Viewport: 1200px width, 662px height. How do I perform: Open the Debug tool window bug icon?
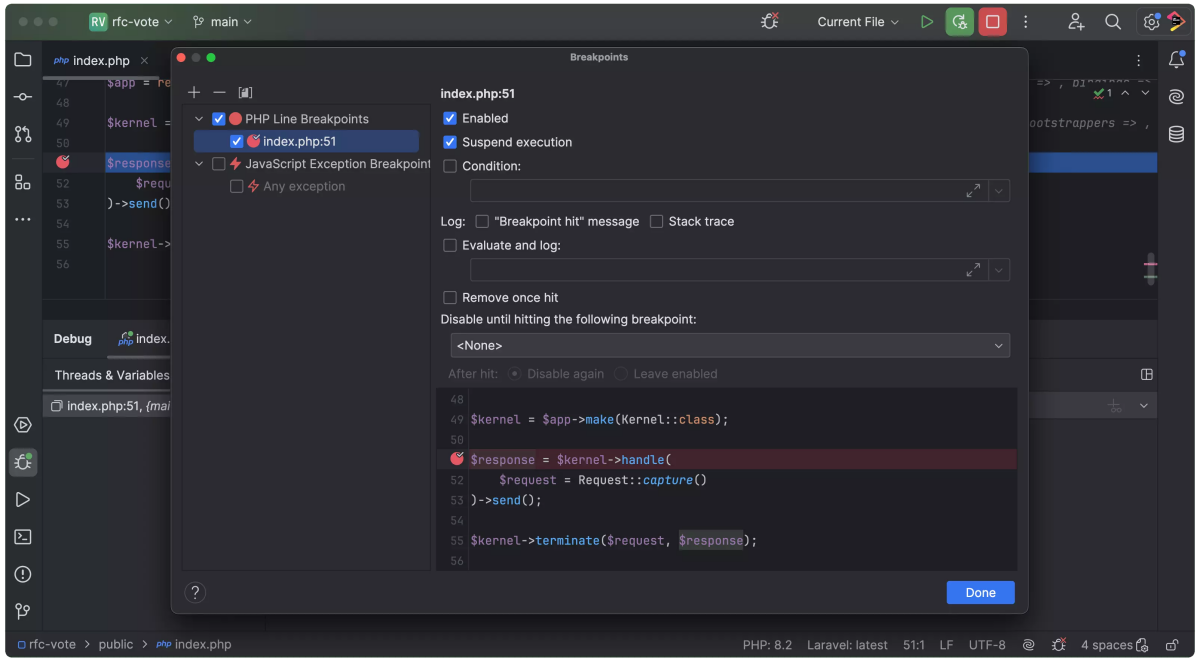click(x=22, y=462)
